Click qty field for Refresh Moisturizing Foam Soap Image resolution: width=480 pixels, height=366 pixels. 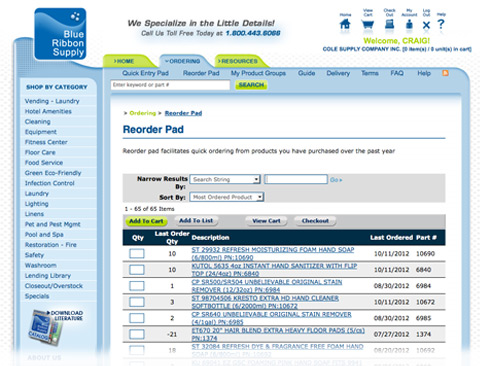pyautogui.click(x=137, y=254)
